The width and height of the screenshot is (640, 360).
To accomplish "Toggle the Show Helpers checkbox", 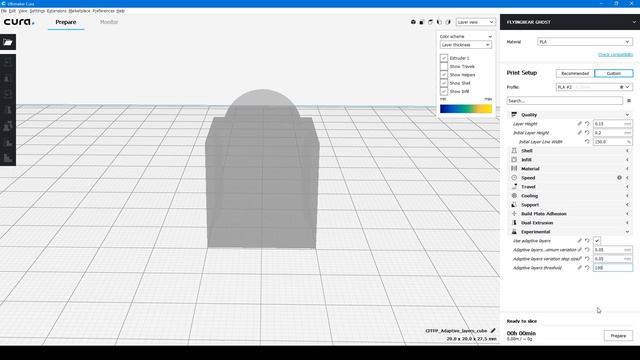I will point(444,75).
